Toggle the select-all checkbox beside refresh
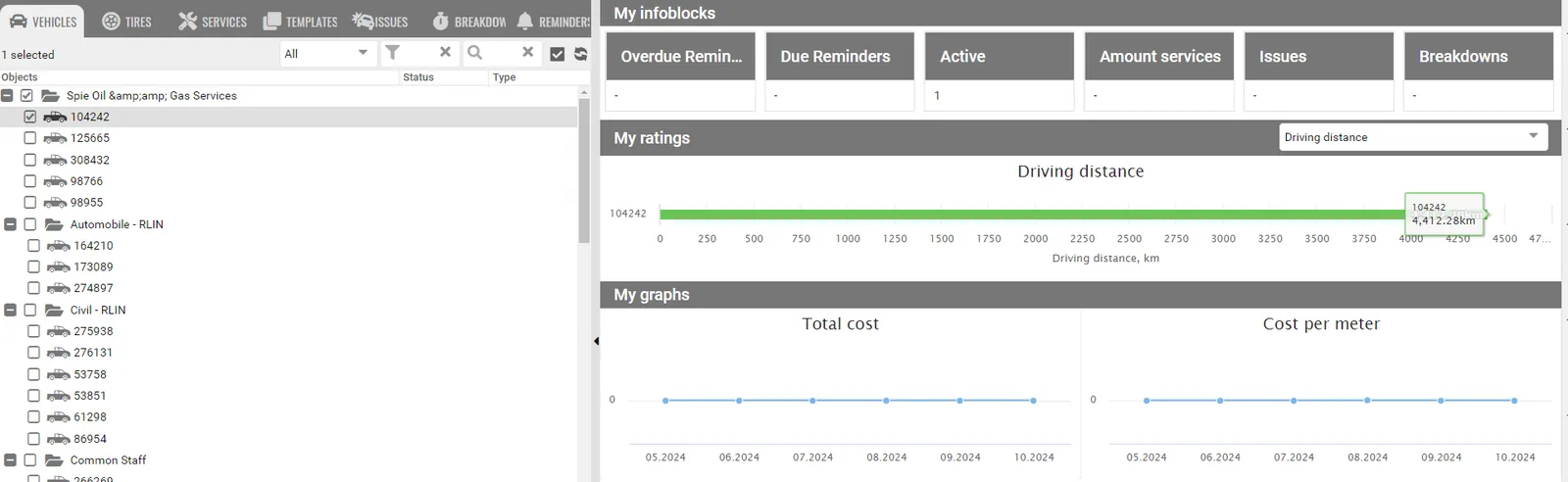The height and width of the screenshot is (482, 1568). (x=558, y=54)
